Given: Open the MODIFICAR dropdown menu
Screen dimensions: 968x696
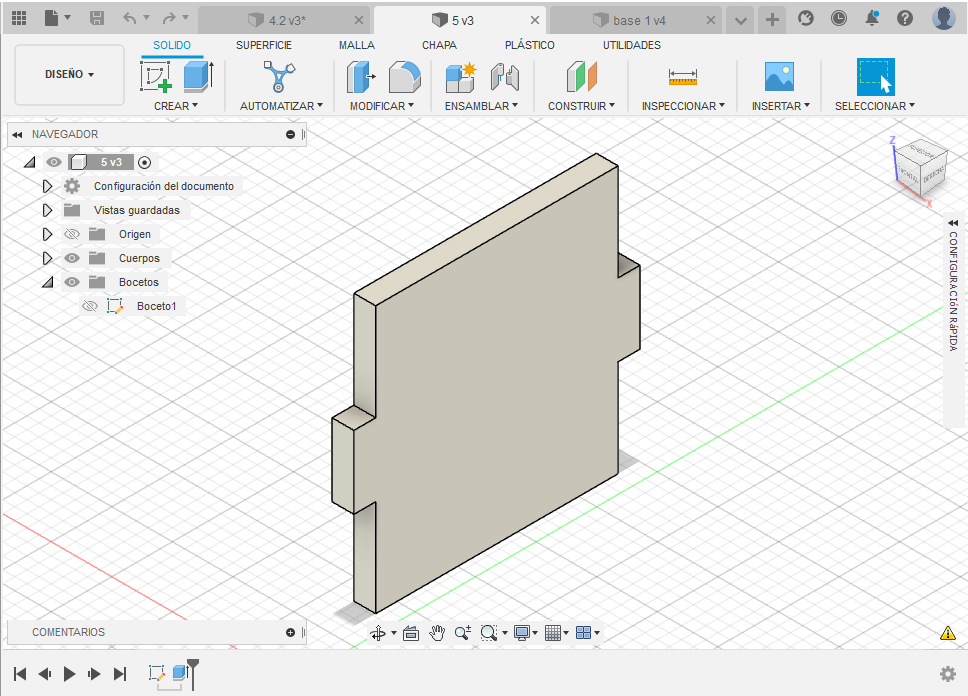Looking at the screenshot, I should 382,106.
